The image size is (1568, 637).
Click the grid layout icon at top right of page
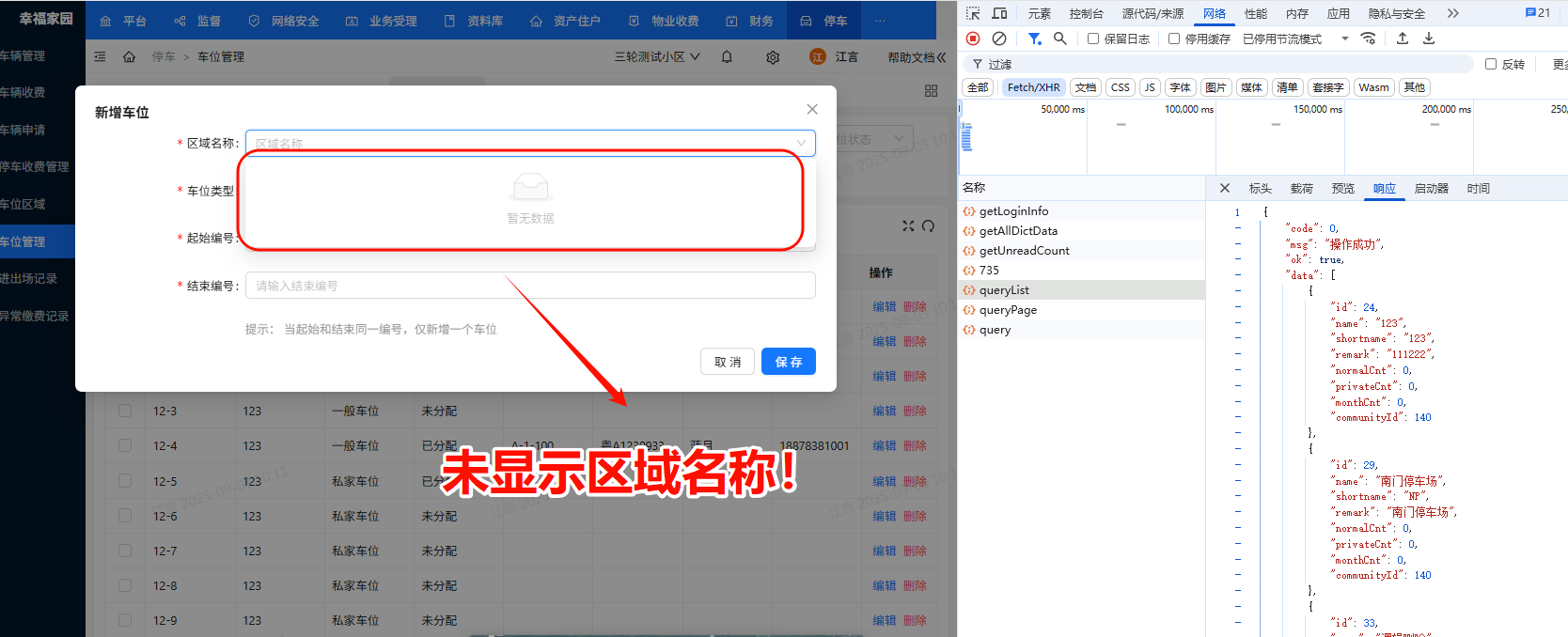[x=932, y=91]
